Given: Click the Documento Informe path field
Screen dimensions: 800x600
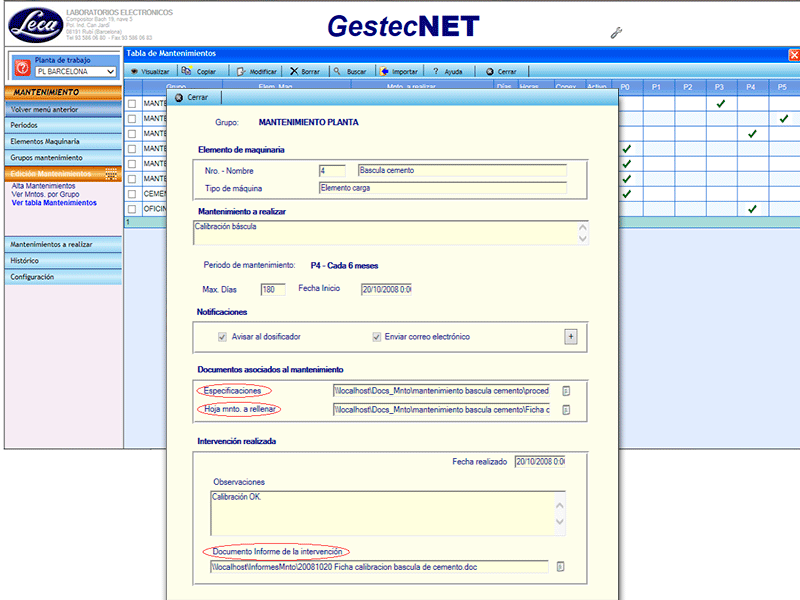Looking at the screenshot, I should pos(379,567).
